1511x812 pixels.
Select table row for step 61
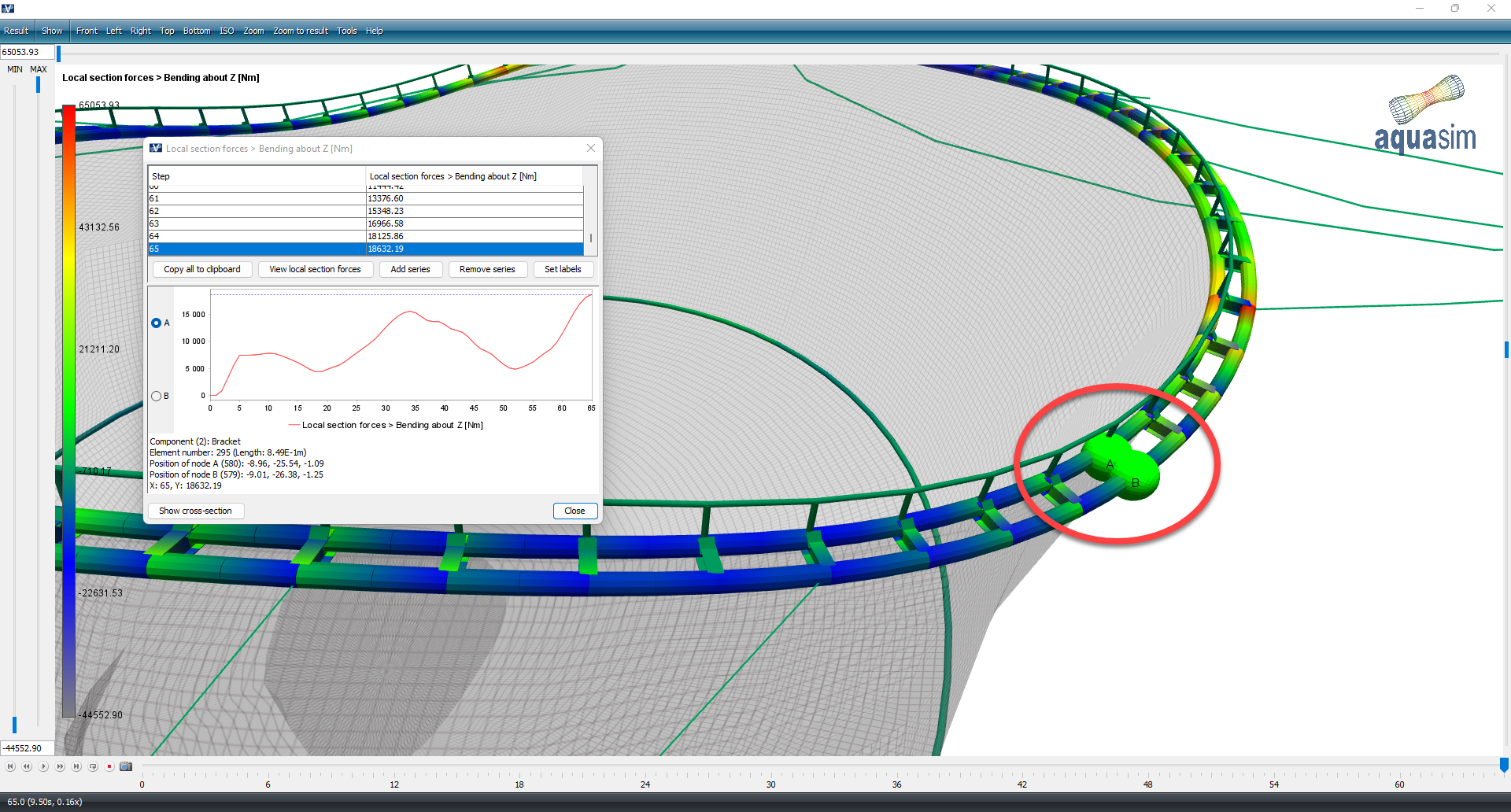click(366, 198)
